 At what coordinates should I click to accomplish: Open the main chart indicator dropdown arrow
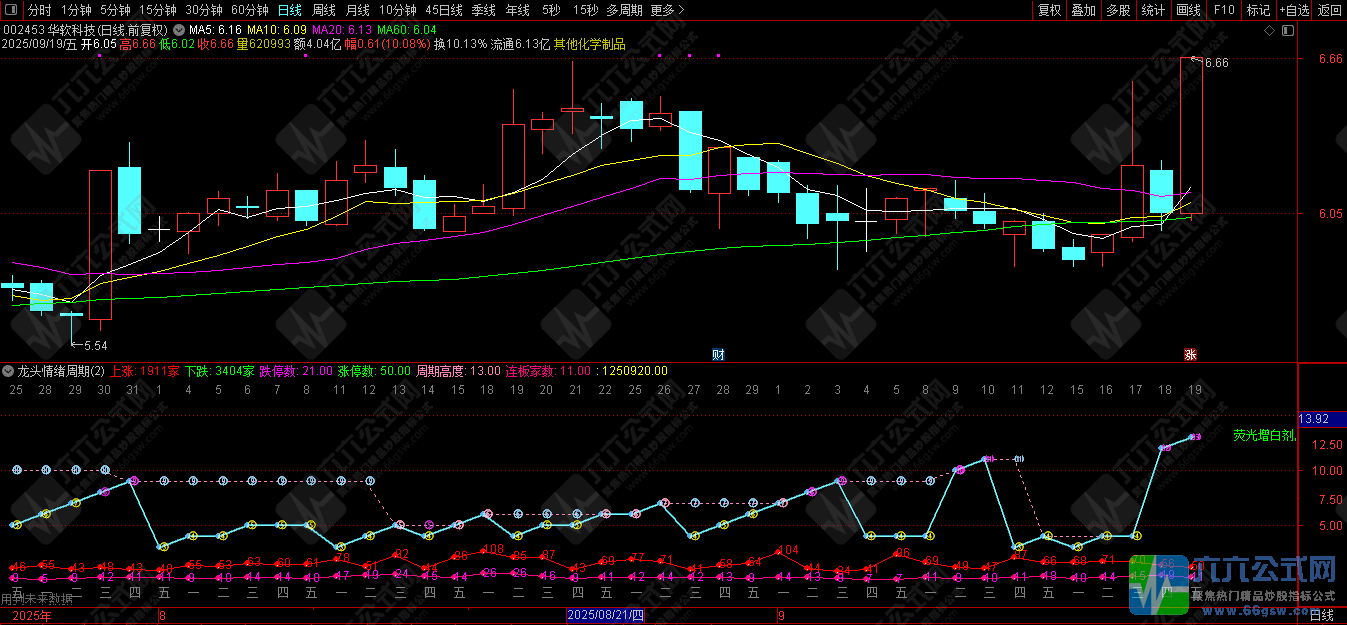click(x=179, y=31)
